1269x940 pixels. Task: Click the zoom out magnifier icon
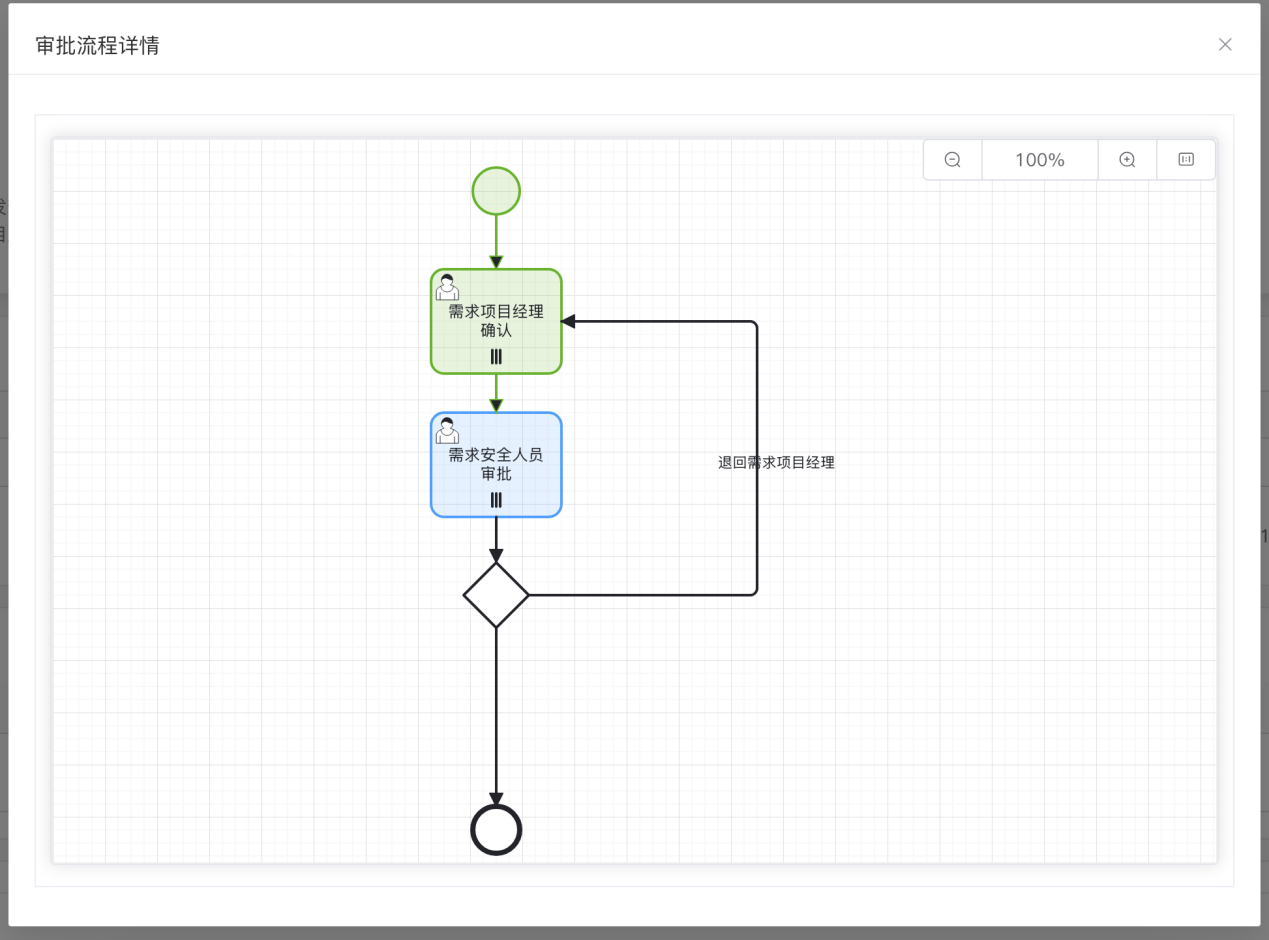pos(953,160)
